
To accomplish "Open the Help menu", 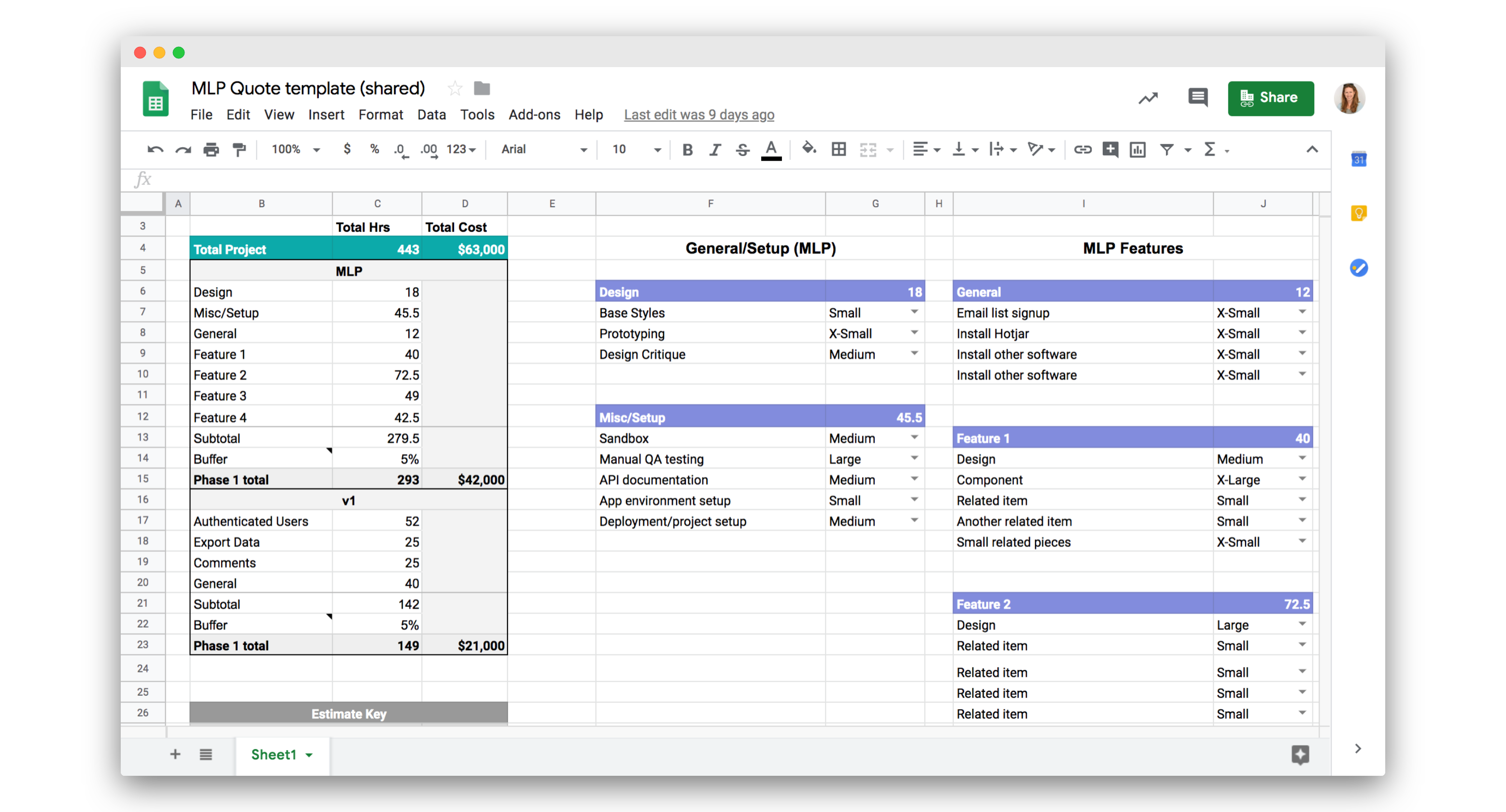I will (x=588, y=114).
